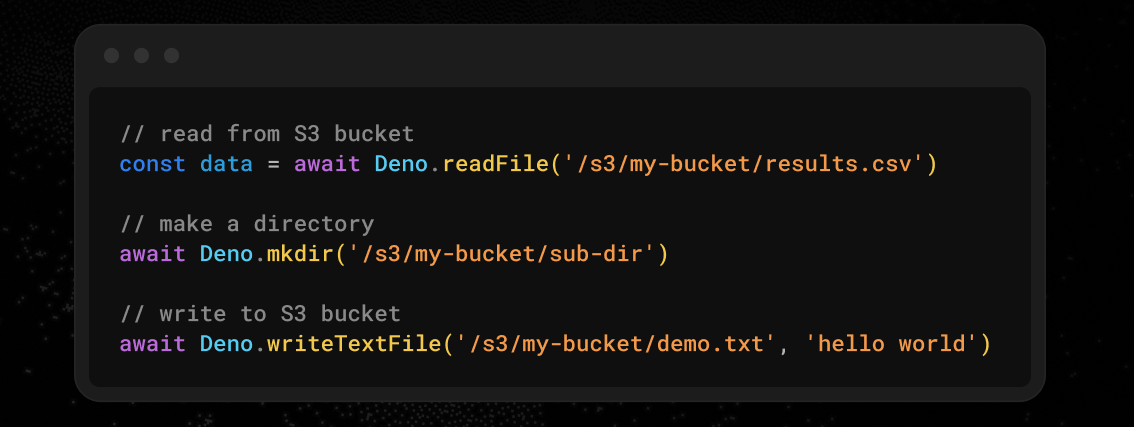Select the comment "// make a directory"
The height and width of the screenshot is (427, 1134).
[x=247, y=224]
